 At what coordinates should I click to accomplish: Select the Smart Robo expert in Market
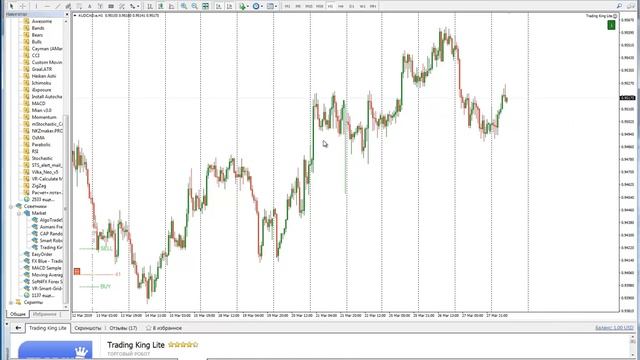pyautogui.click(x=51, y=240)
